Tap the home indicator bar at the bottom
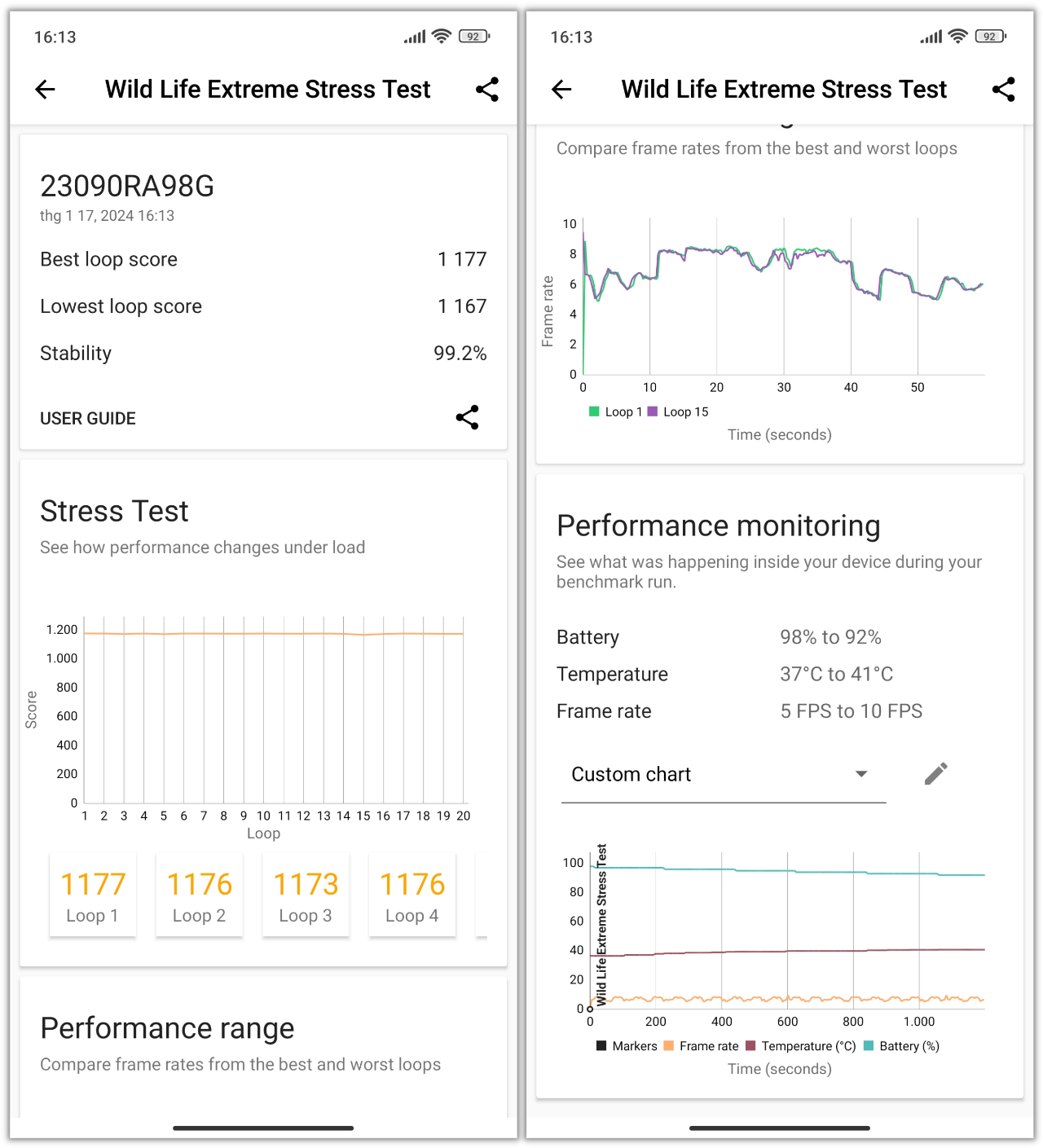Screen dimensions: 1043x1148 (262, 1128)
